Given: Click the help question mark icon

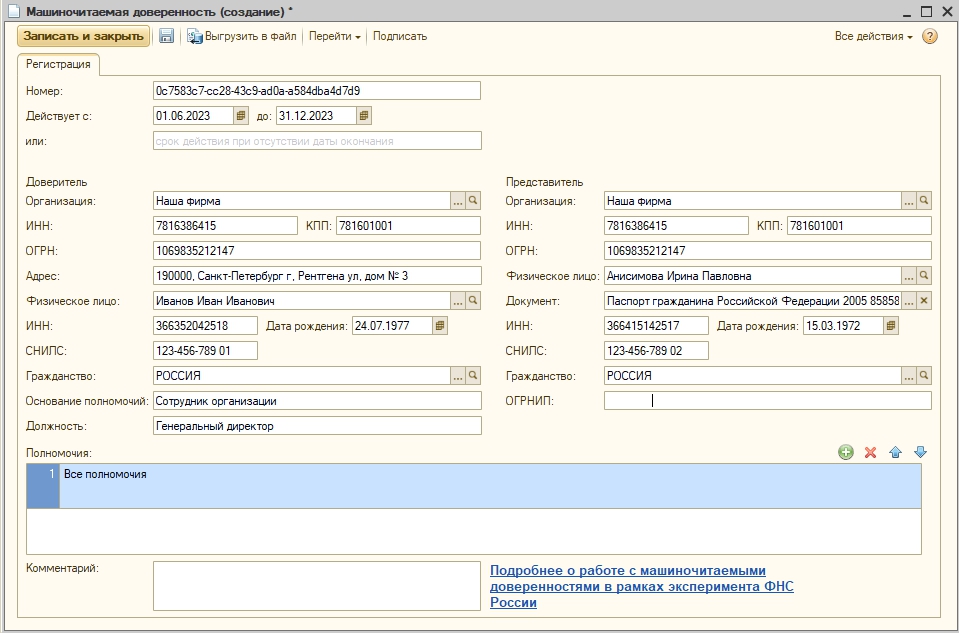Looking at the screenshot, I should pos(930,37).
